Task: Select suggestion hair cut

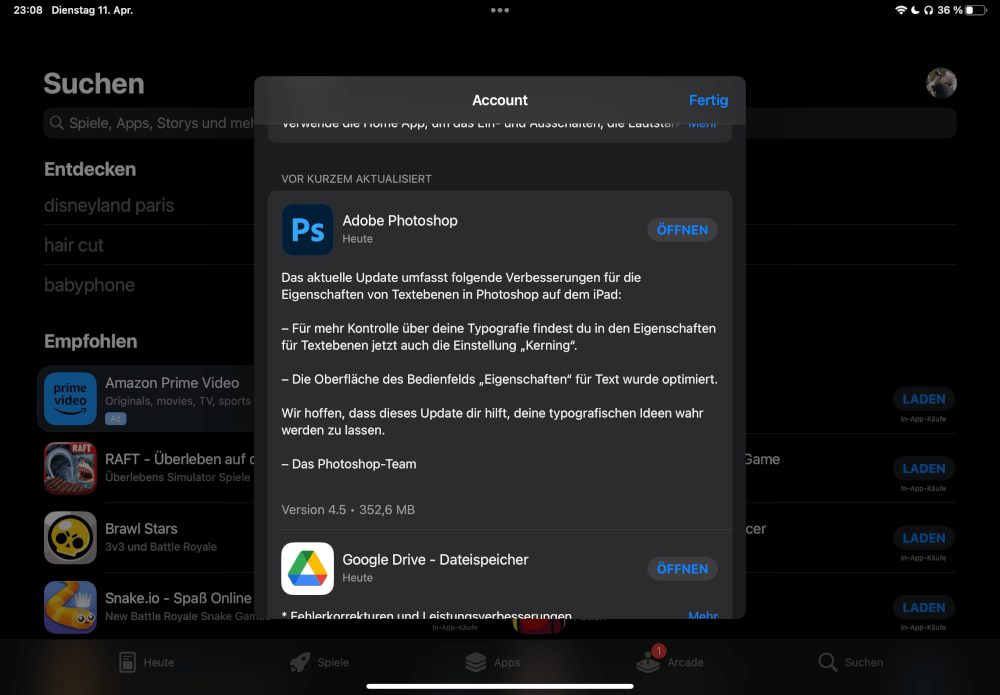Action: coord(73,245)
